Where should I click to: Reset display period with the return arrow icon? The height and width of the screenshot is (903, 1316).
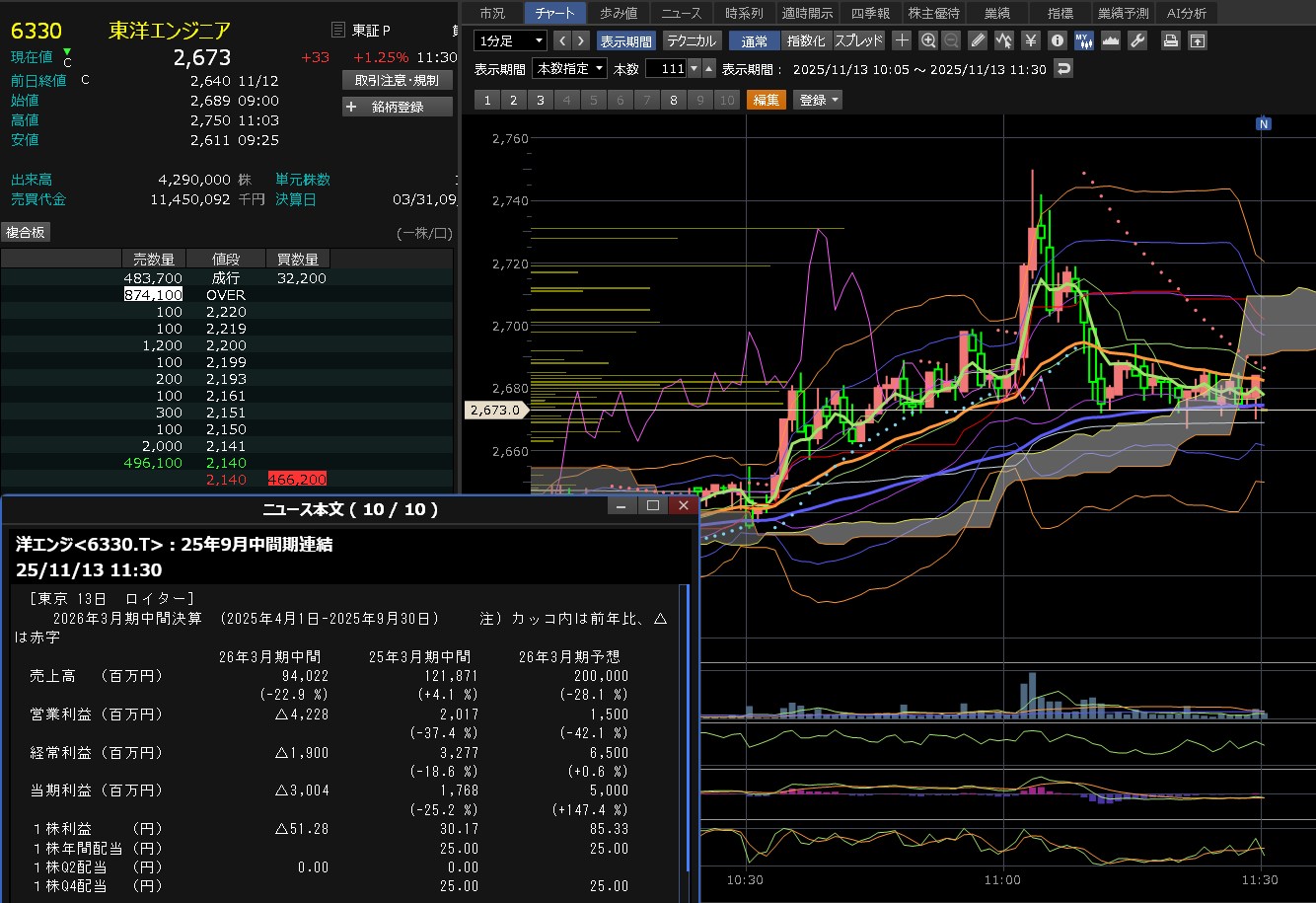[x=1063, y=69]
